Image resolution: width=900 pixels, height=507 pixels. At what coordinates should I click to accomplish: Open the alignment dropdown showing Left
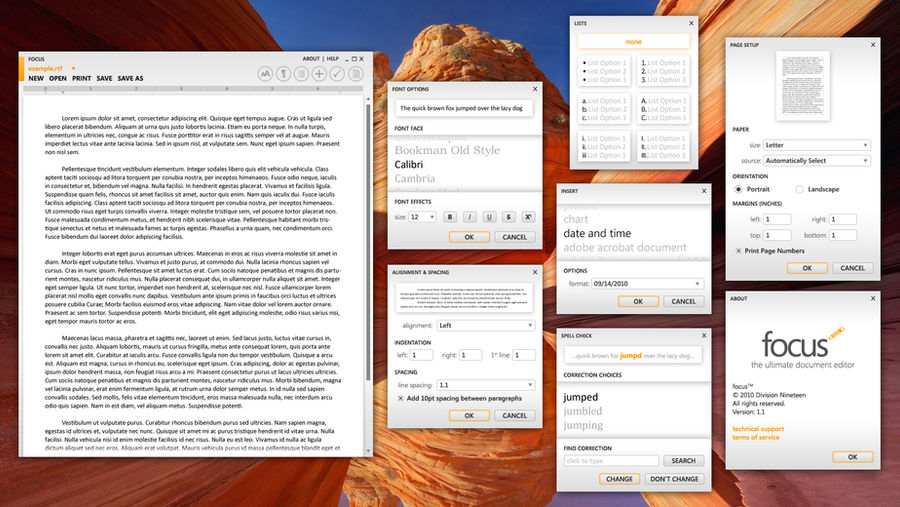point(486,326)
